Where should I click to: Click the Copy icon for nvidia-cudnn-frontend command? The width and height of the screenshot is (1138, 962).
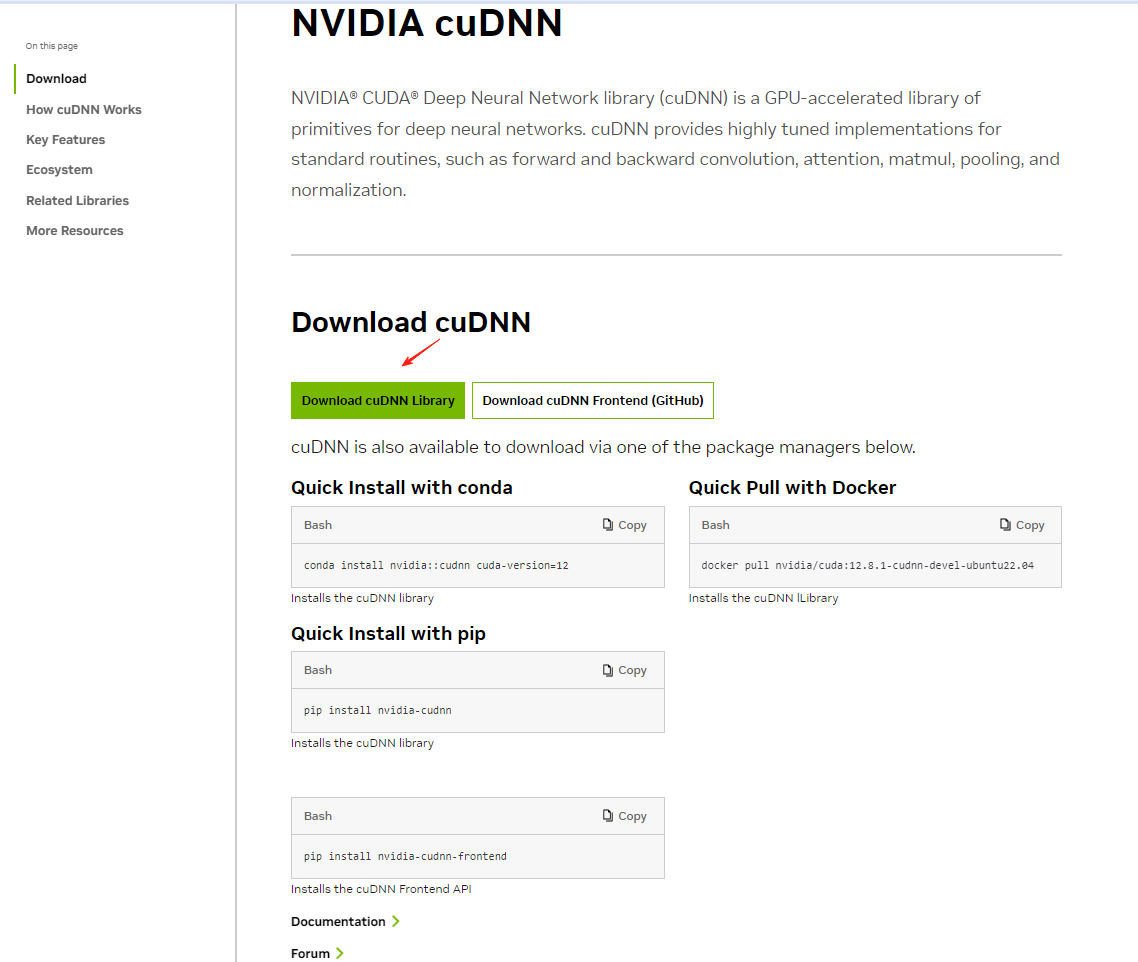[623, 815]
